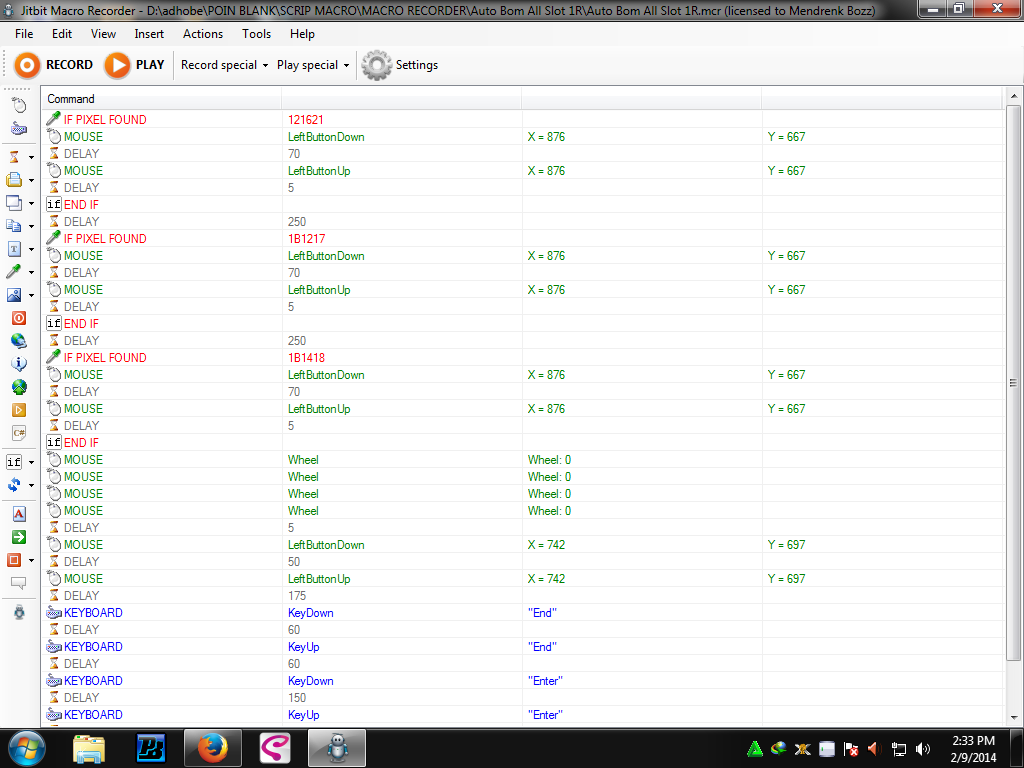The height and width of the screenshot is (768, 1024).
Task: Open Windows Explorer folder in taskbar
Action: [89, 748]
